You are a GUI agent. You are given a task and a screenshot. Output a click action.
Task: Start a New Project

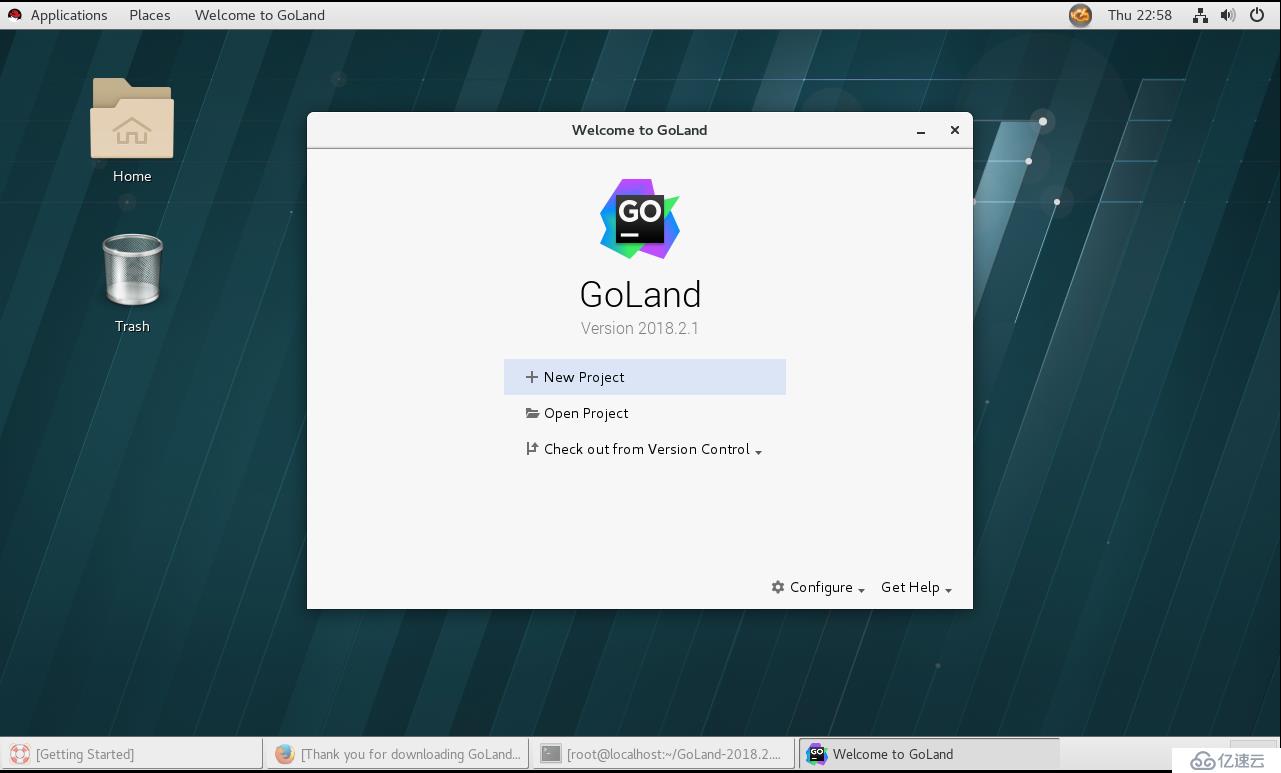tap(645, 377)
